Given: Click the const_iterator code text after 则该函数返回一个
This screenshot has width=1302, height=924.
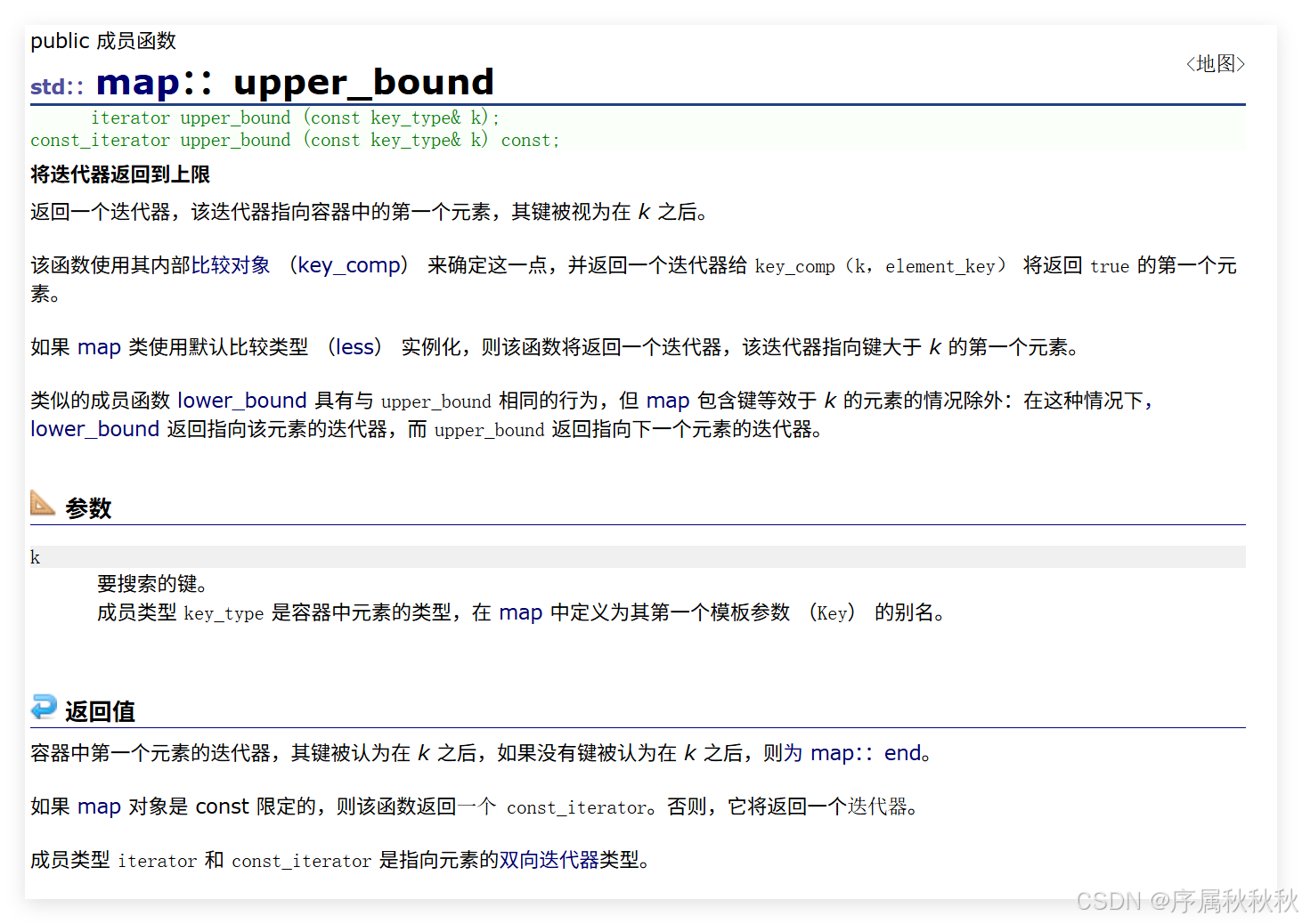Looking at the screenshot, I should pos(576,806).
